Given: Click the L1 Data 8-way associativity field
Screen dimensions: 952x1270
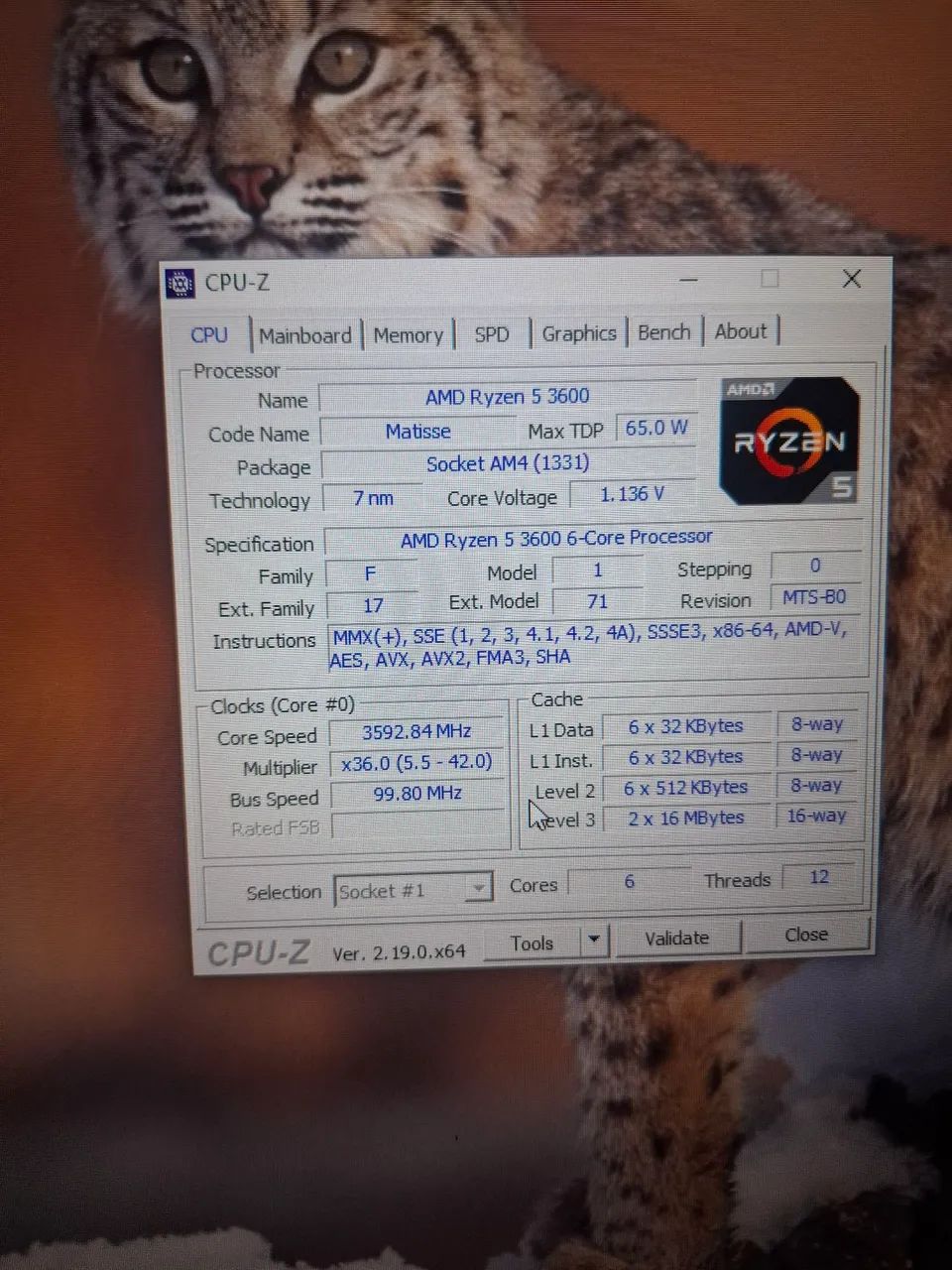Looking at the screenshot, I should (x=816, y=724).
